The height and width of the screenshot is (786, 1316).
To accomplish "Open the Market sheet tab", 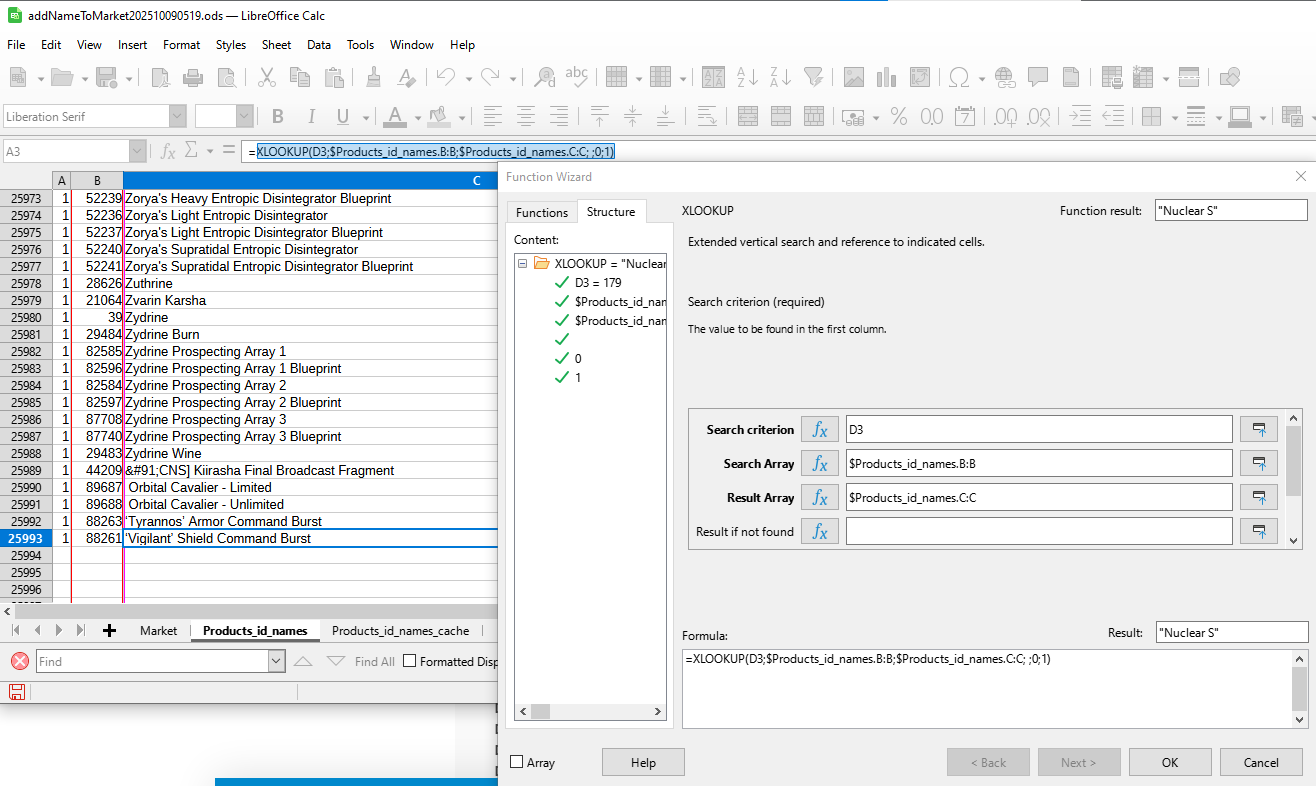I will click(x=158, y=631).
